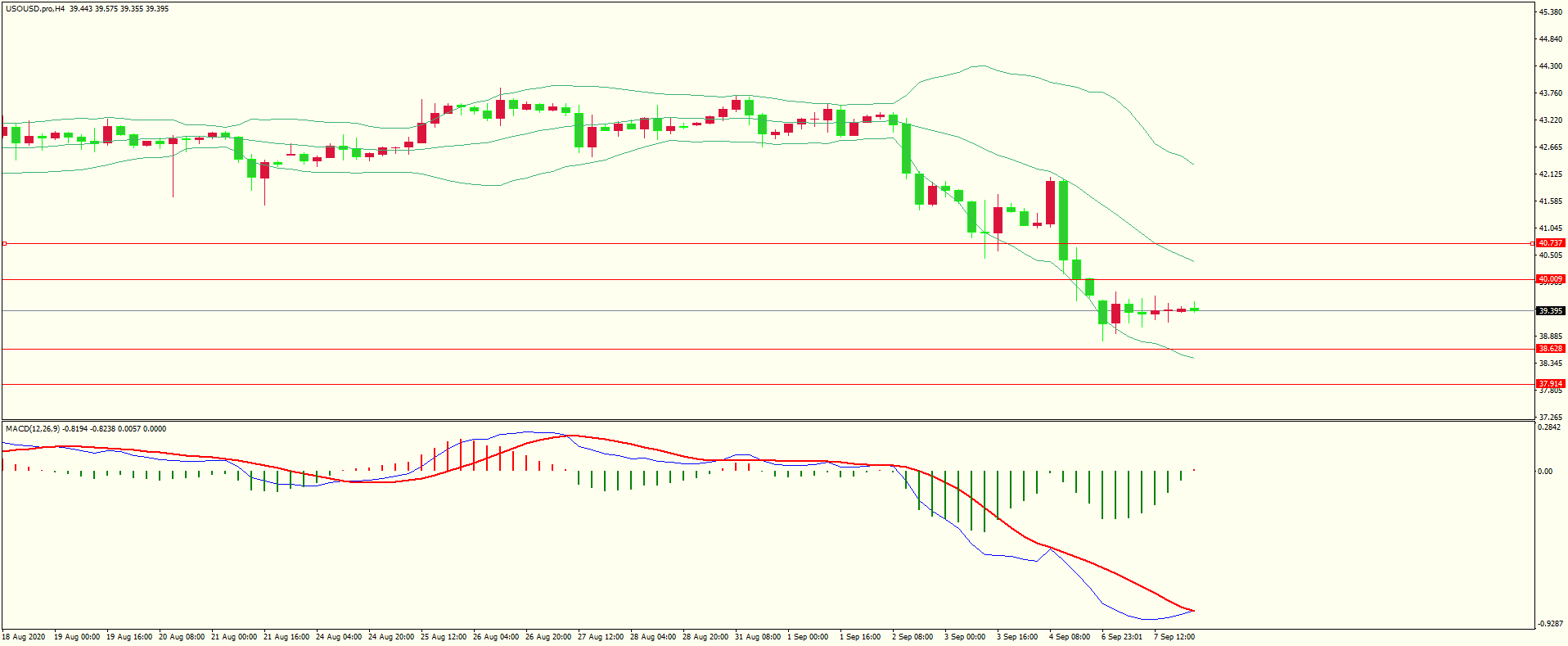Select the red 37.914 price tag
Screen dimensions: 1568x646
pyautogui.click(x=1550, y=384)
